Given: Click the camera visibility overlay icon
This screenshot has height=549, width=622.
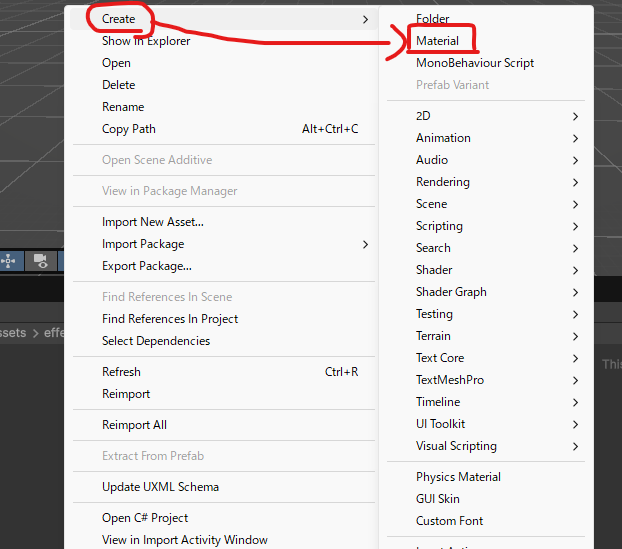Looking at the screenshot, I should tap(41, 260).
